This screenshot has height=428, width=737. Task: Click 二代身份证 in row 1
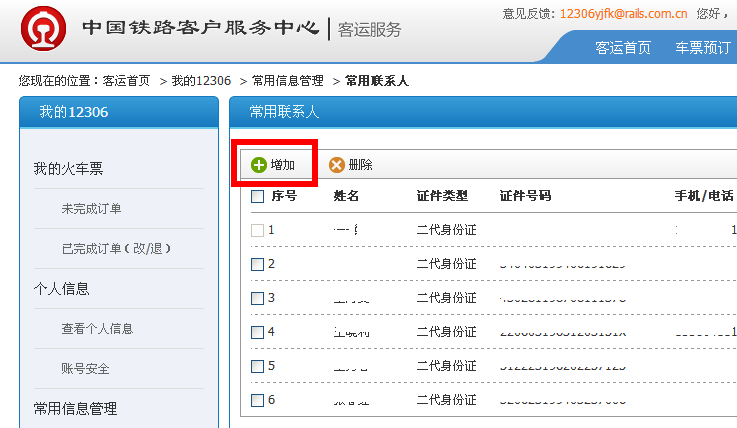pos(447,230)
